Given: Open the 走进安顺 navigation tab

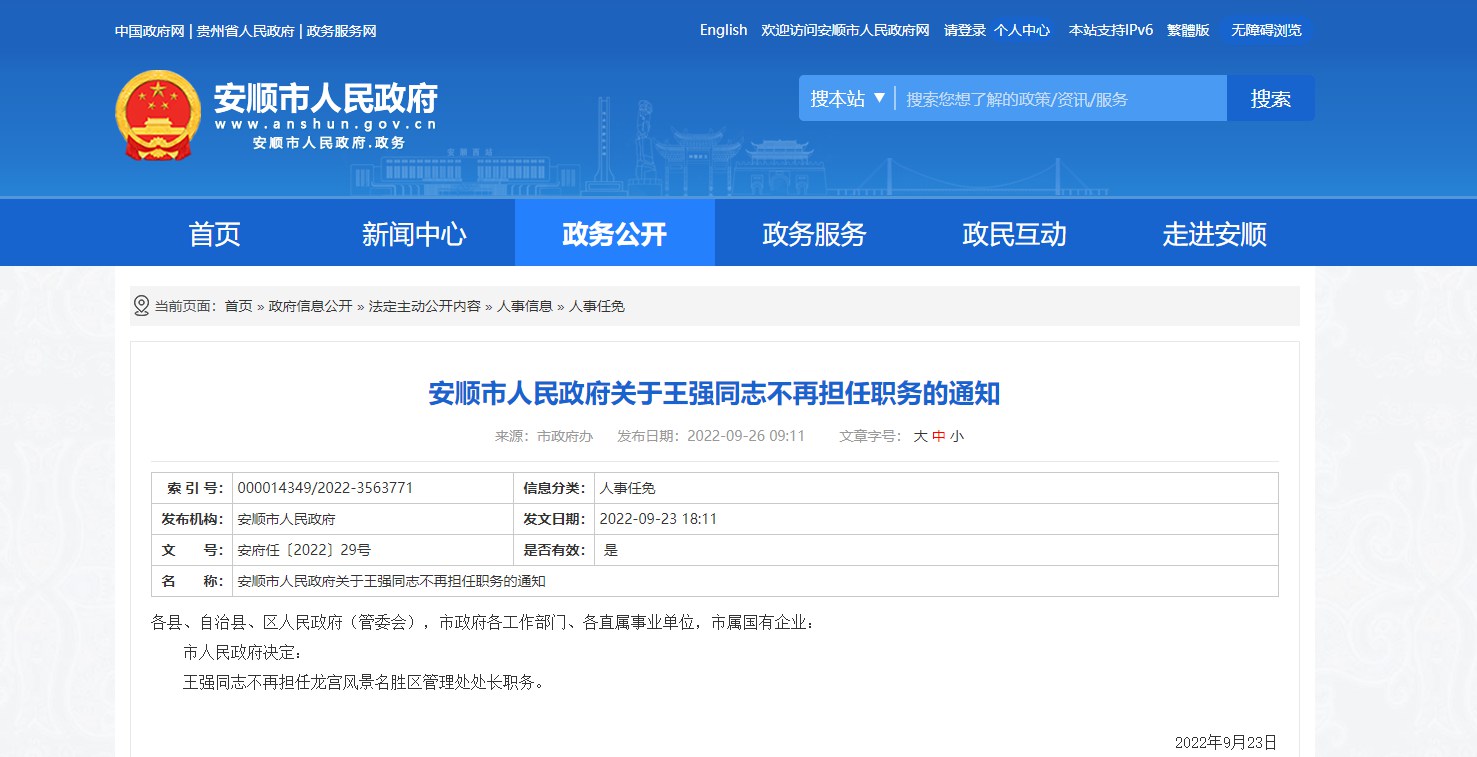Looking at the screenshot, I should point(1214,234).
